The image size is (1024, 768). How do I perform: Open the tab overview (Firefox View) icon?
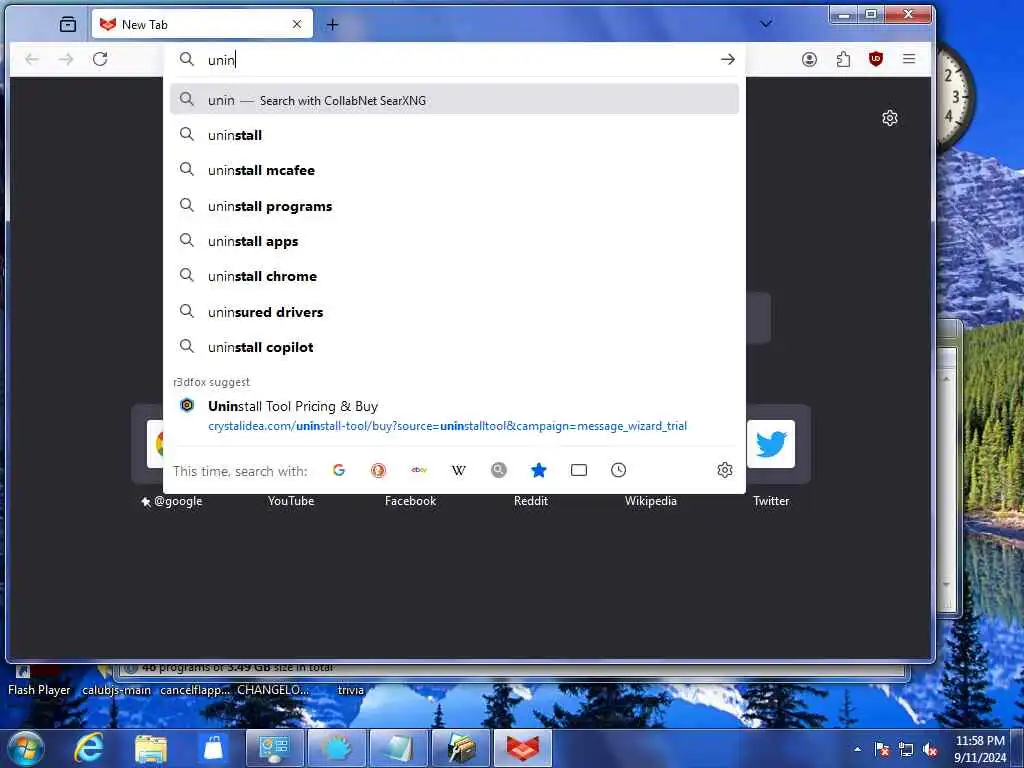click(x=68, y=25)
